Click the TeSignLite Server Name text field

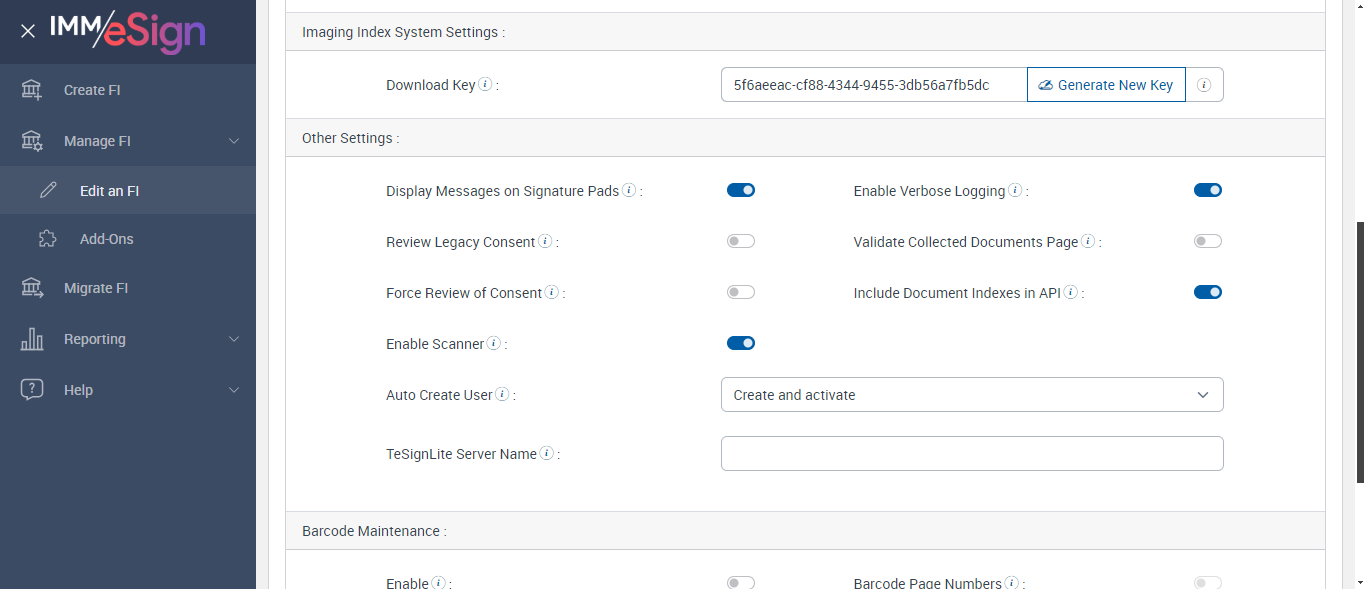pos(972,453)
